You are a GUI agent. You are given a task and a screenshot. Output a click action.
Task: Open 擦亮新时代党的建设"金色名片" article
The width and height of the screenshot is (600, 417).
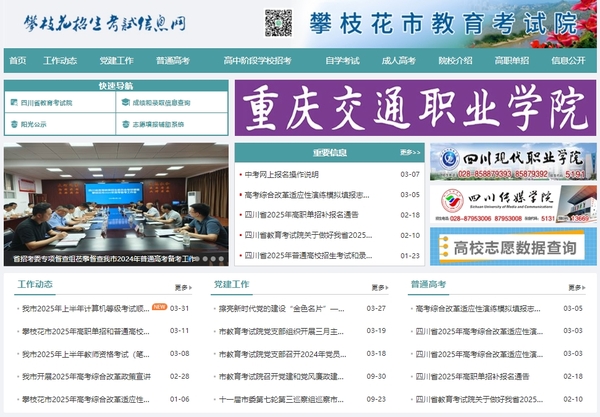282,308
